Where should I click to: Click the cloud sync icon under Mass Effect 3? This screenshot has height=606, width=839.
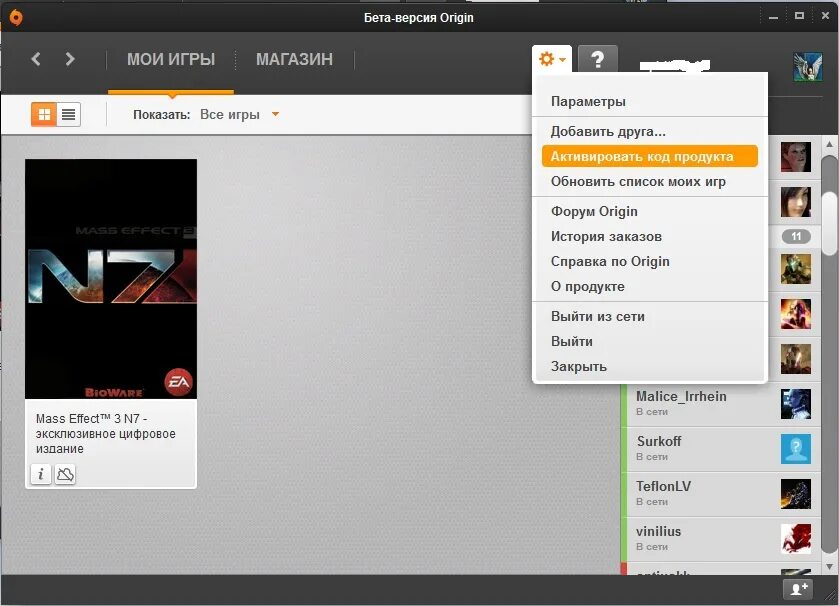(x=64, y=474)
